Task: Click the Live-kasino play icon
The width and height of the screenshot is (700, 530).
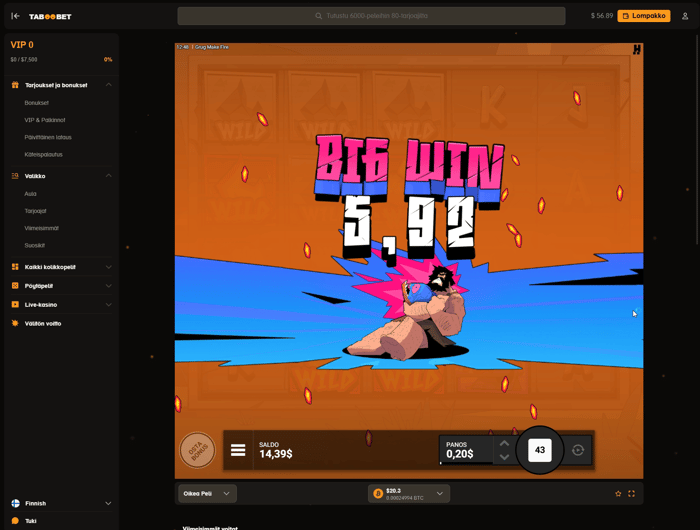Action: pos(15,305)
